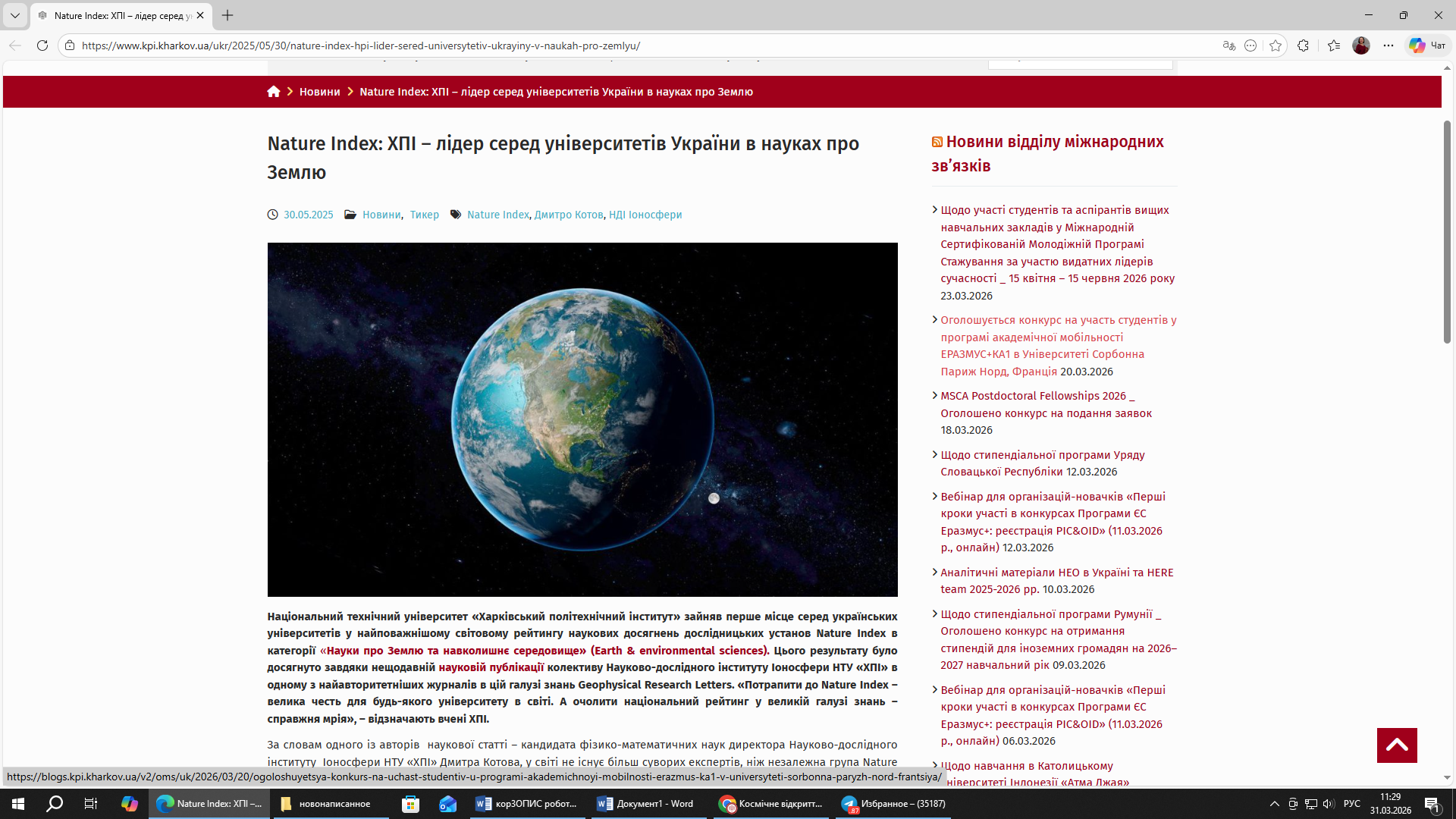
Task: Click the scroll-to-top arrow button
Action: (1397, 745)
